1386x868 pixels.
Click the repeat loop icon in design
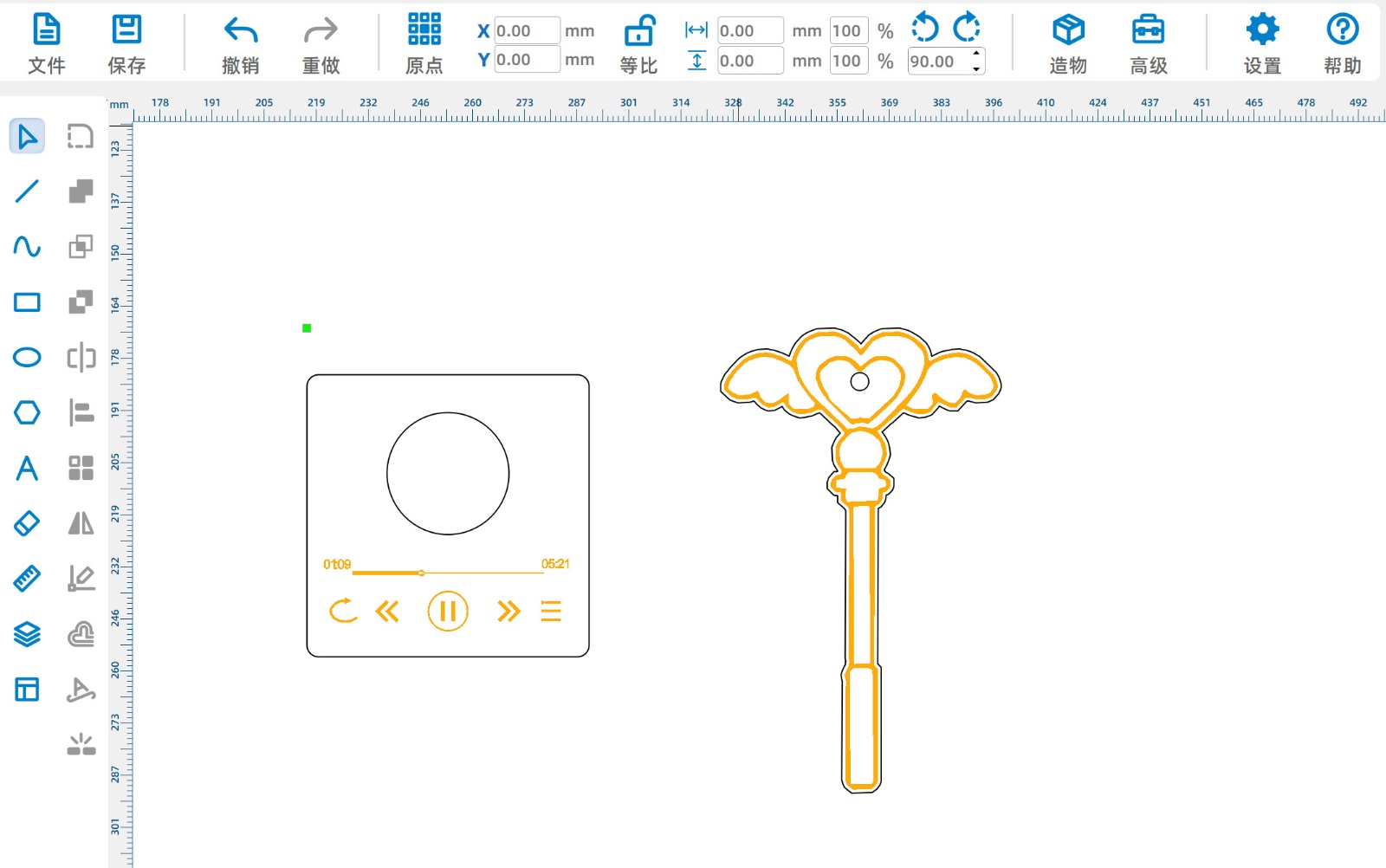343,611
